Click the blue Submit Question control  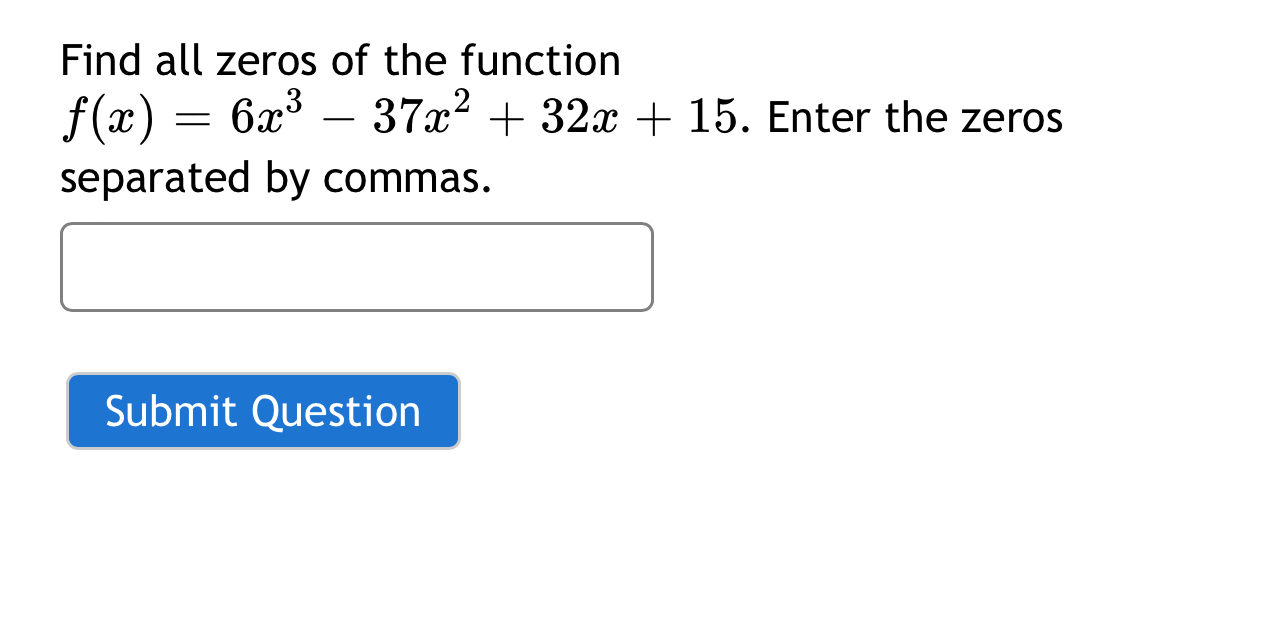[262, 411]
